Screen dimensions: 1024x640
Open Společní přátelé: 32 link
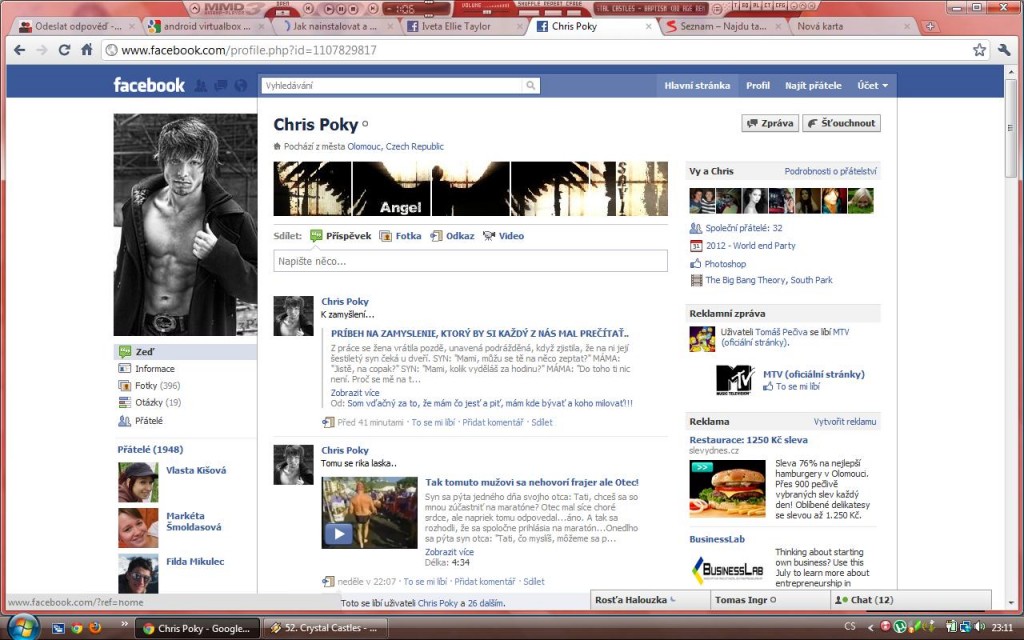(x=744, y=228)
